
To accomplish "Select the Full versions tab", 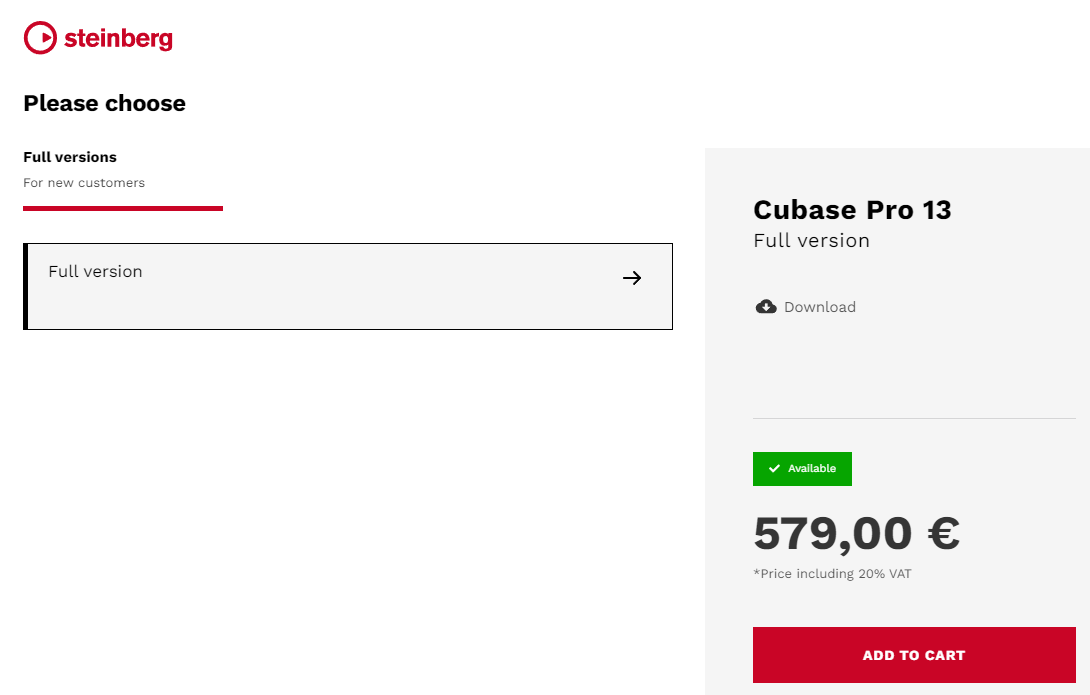I will coord(70,157).
